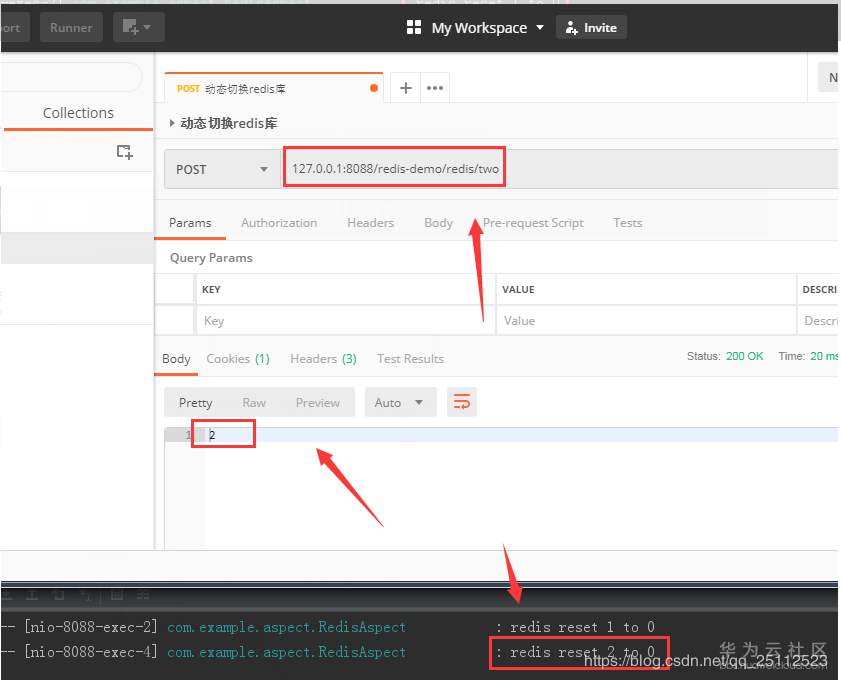Open the Authorization tab

coord(279,223)
